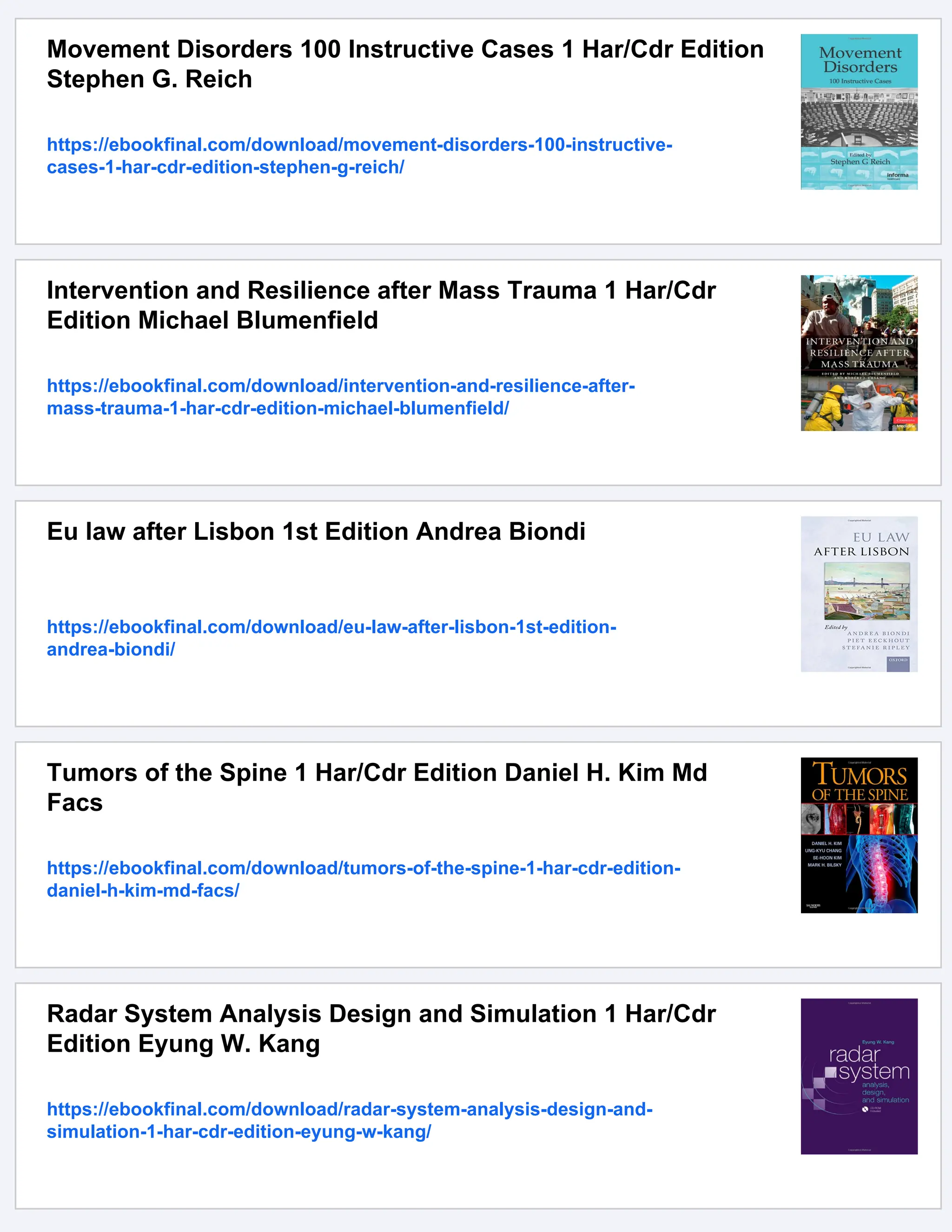Open the Intervention and Resilience download link
Viewport: 952px width, 1232px height.
point(341,397)
